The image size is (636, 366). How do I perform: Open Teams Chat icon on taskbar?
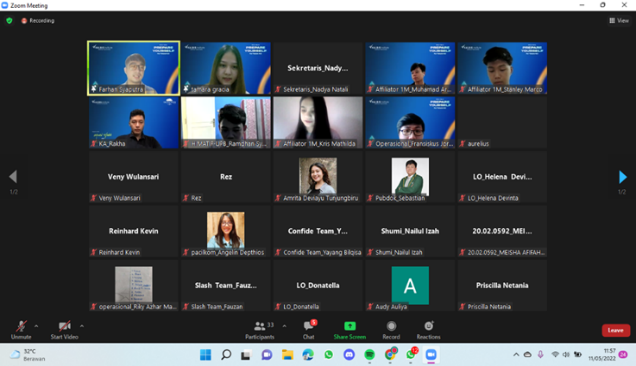coord(266,355)
